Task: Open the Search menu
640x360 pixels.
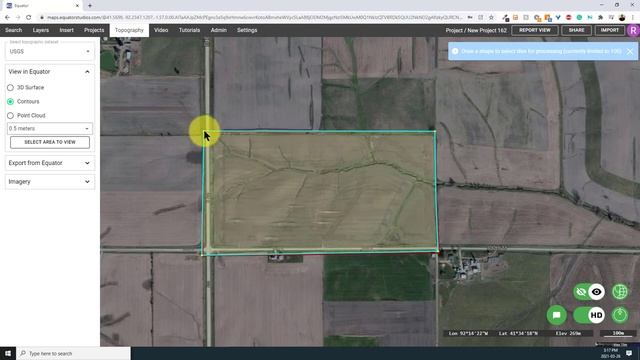Action: point(13,30)
